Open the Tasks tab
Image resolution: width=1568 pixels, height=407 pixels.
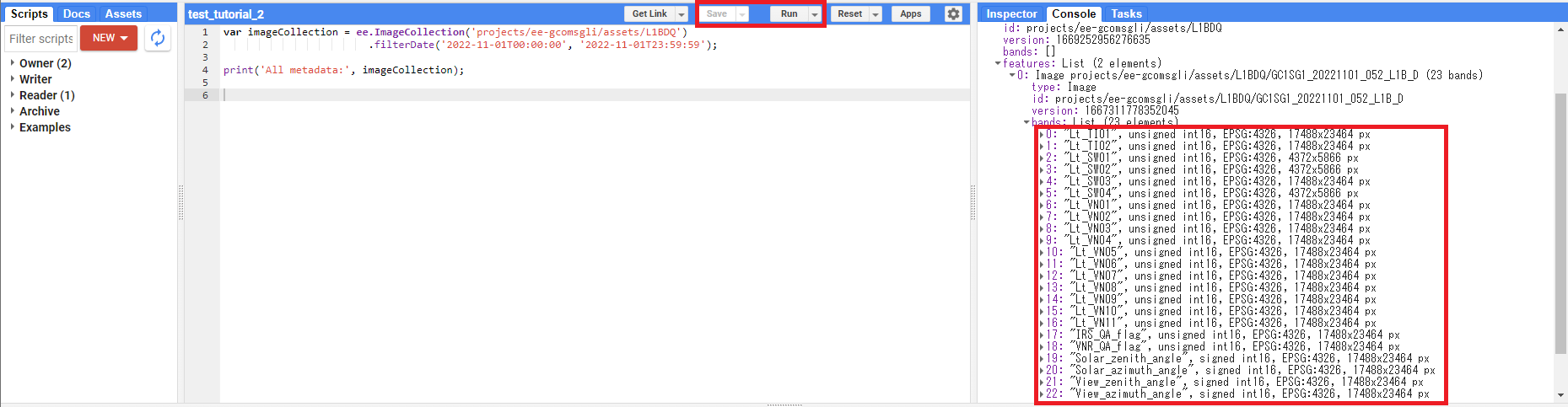coord(1126,13)
